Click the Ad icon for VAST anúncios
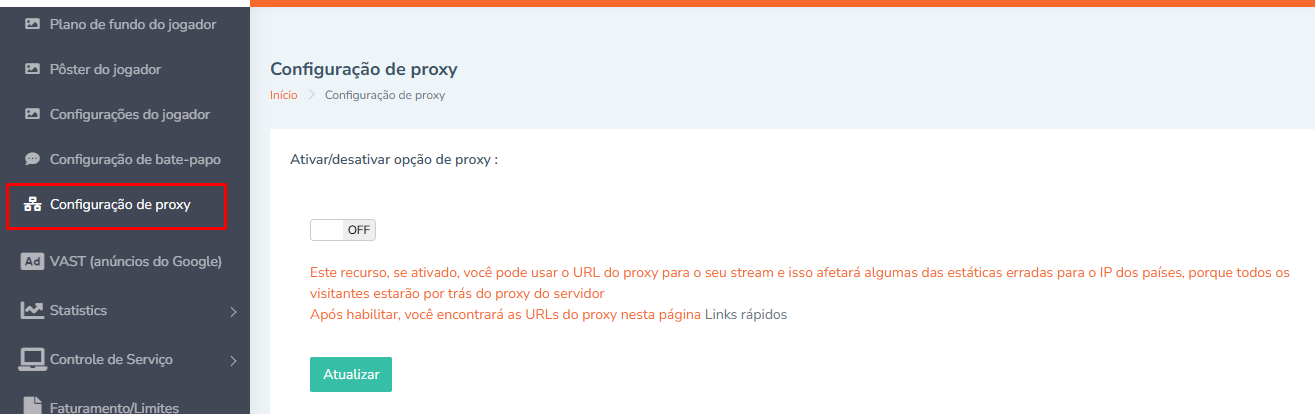Screen dimensions: 1315x414 [x=32, y=262]
